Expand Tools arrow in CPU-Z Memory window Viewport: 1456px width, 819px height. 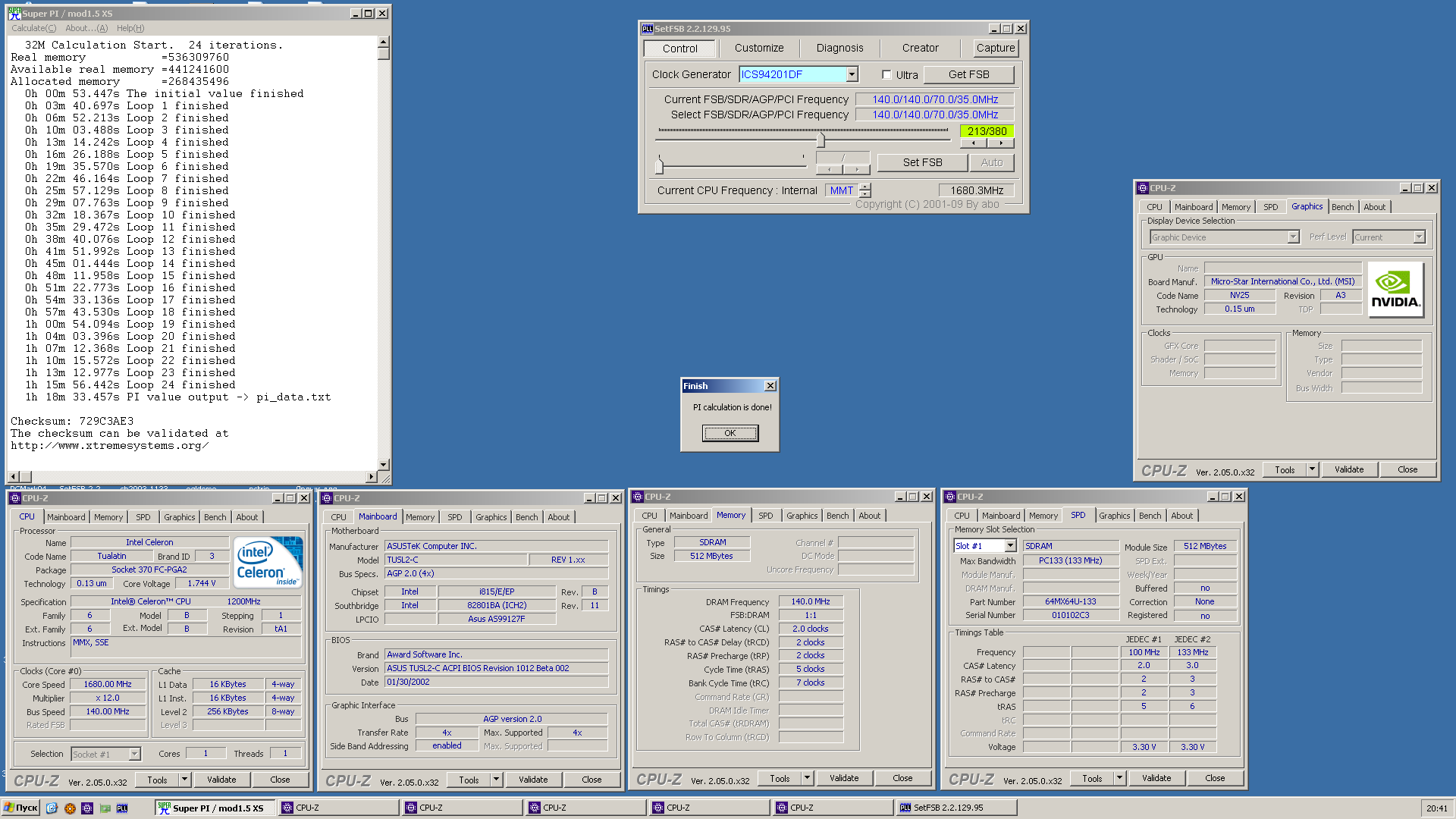point(807,778)
